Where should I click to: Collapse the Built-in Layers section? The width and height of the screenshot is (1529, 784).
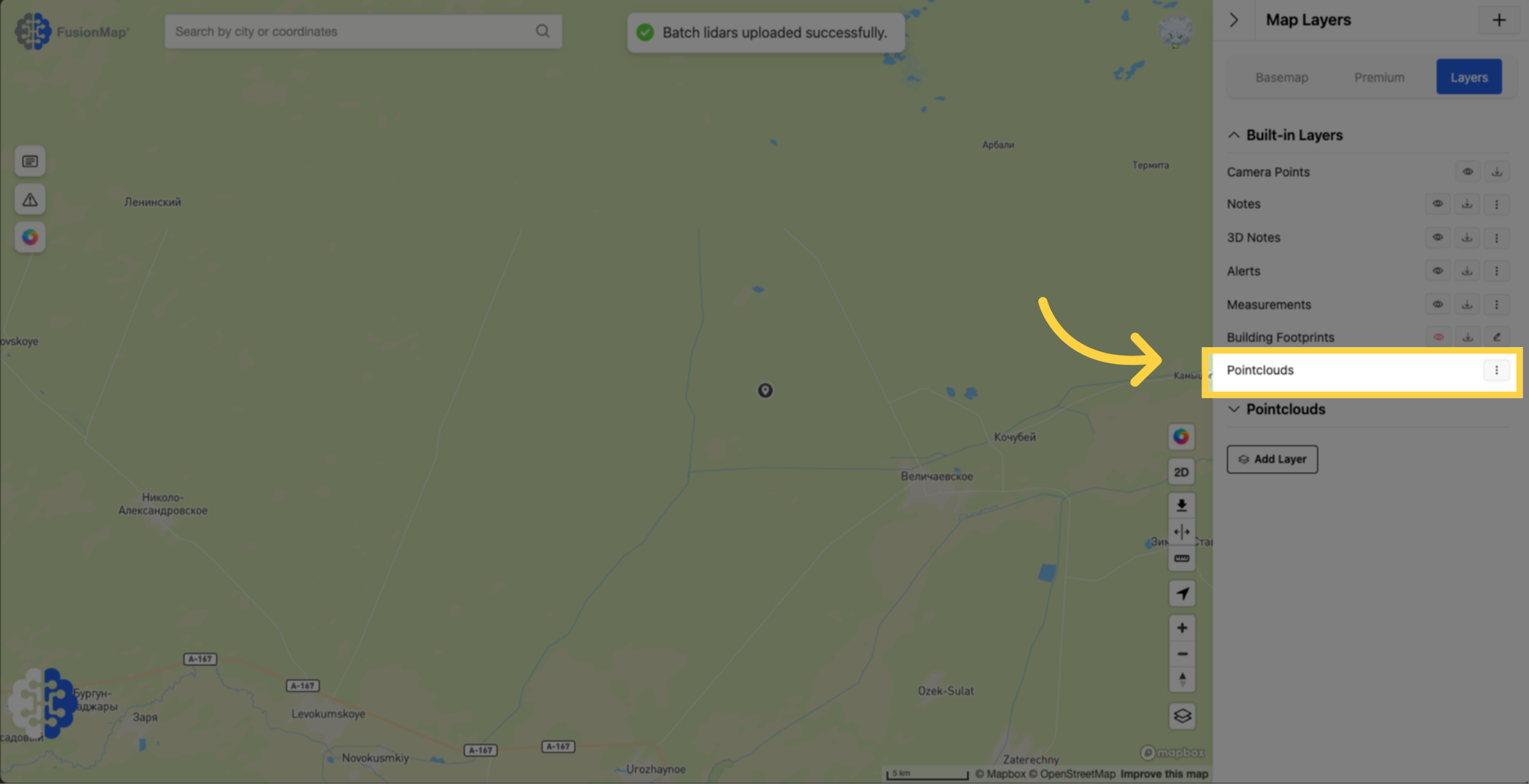1233,135
